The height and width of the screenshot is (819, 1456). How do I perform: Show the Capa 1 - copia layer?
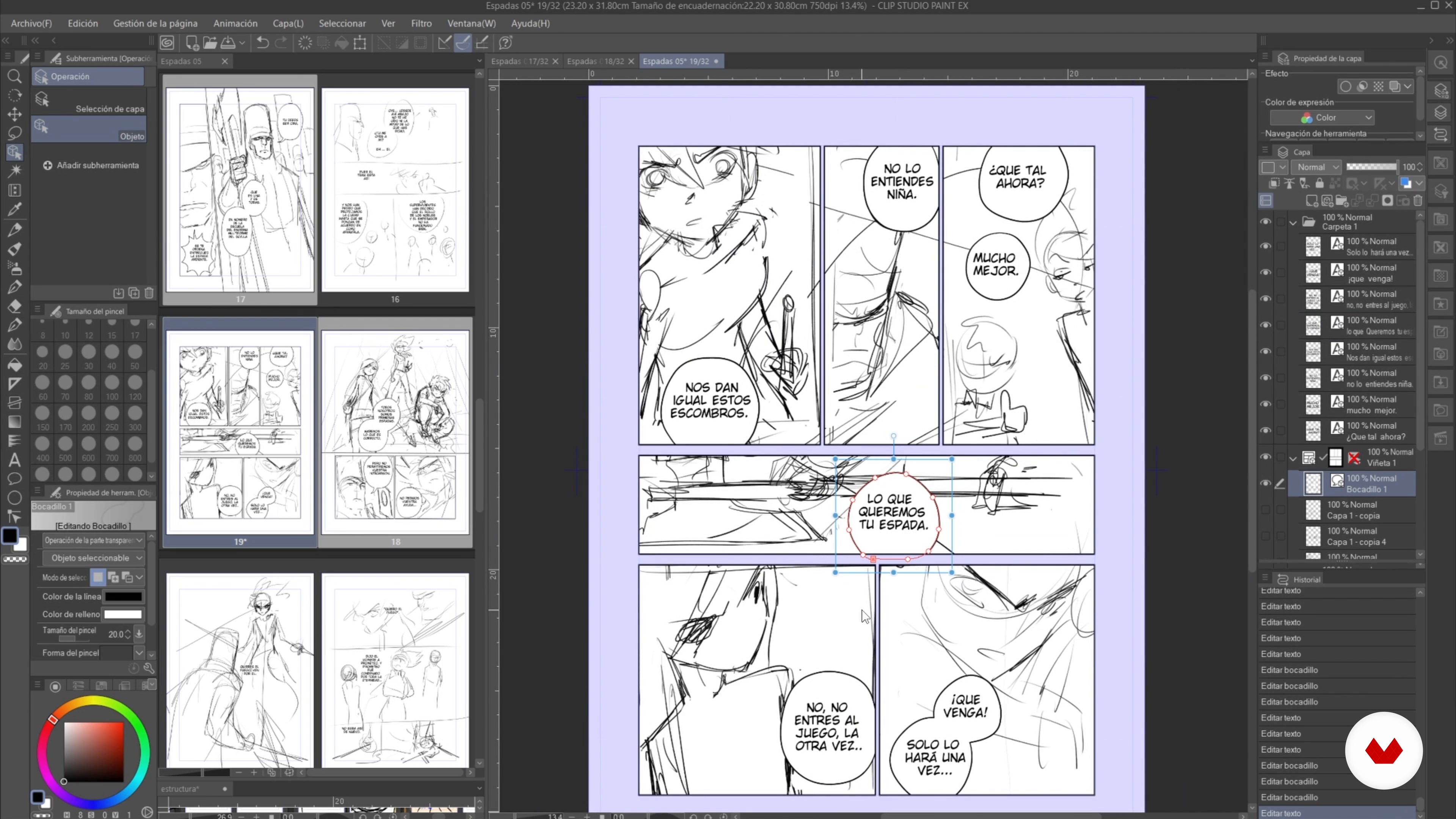1266,510
